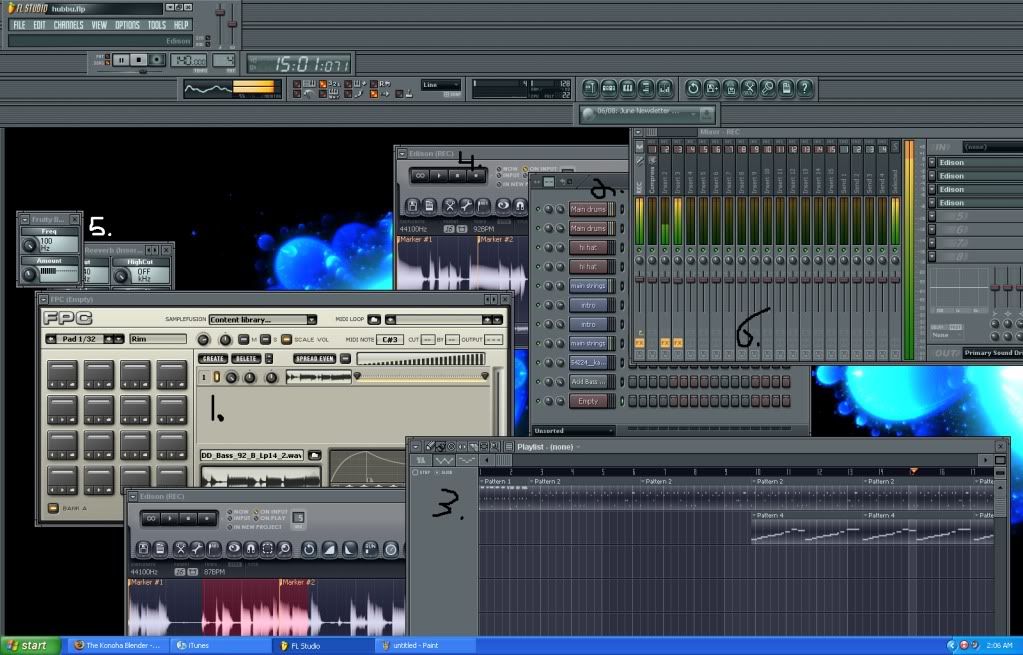Image resolution: width=1023 pixels, height=655 pixels.
Task: Open the sample file browser folder in FPC
Action: coord(314,455)
